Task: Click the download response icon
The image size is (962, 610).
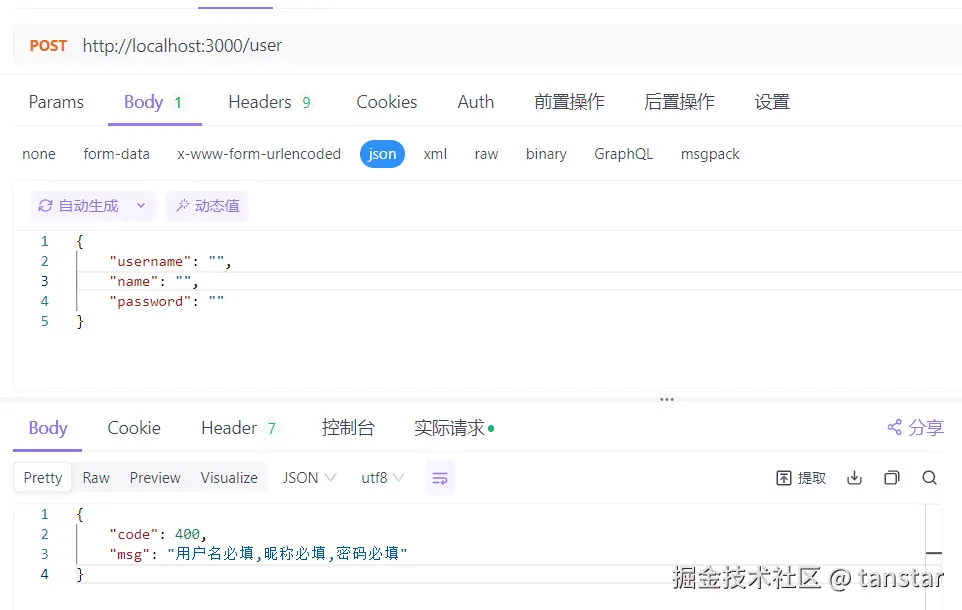Action: 854,477
